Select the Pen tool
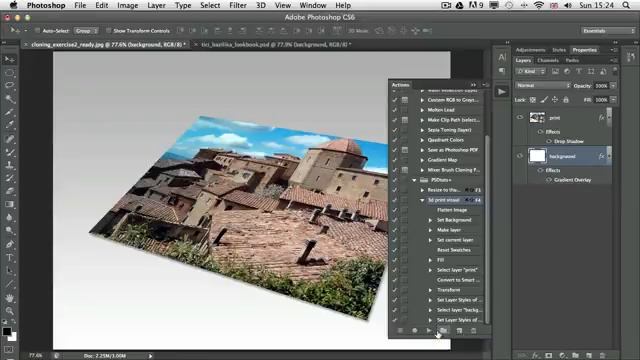This screenshot has height=360, width=640. click(9, 244)
